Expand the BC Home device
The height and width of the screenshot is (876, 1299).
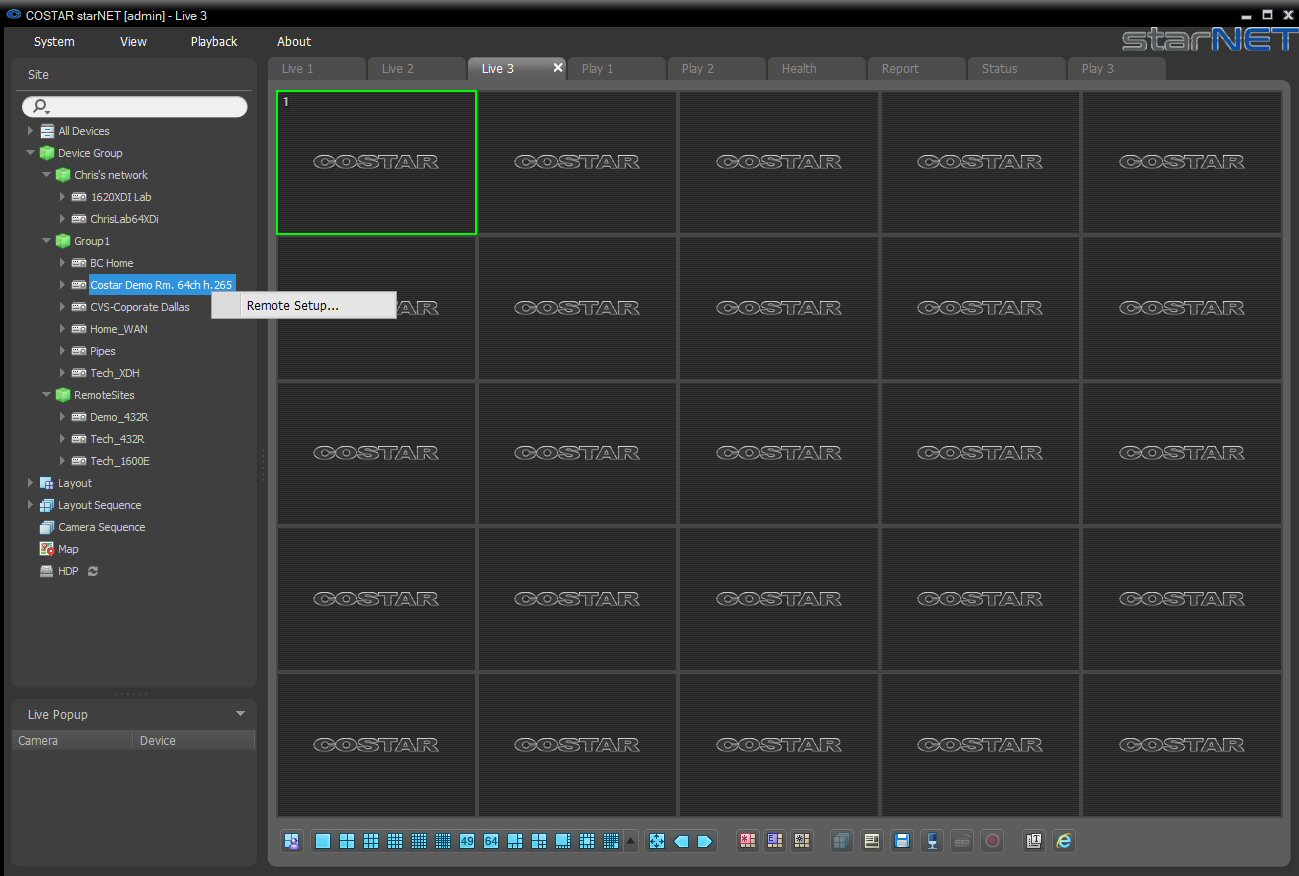coord(62,263)
